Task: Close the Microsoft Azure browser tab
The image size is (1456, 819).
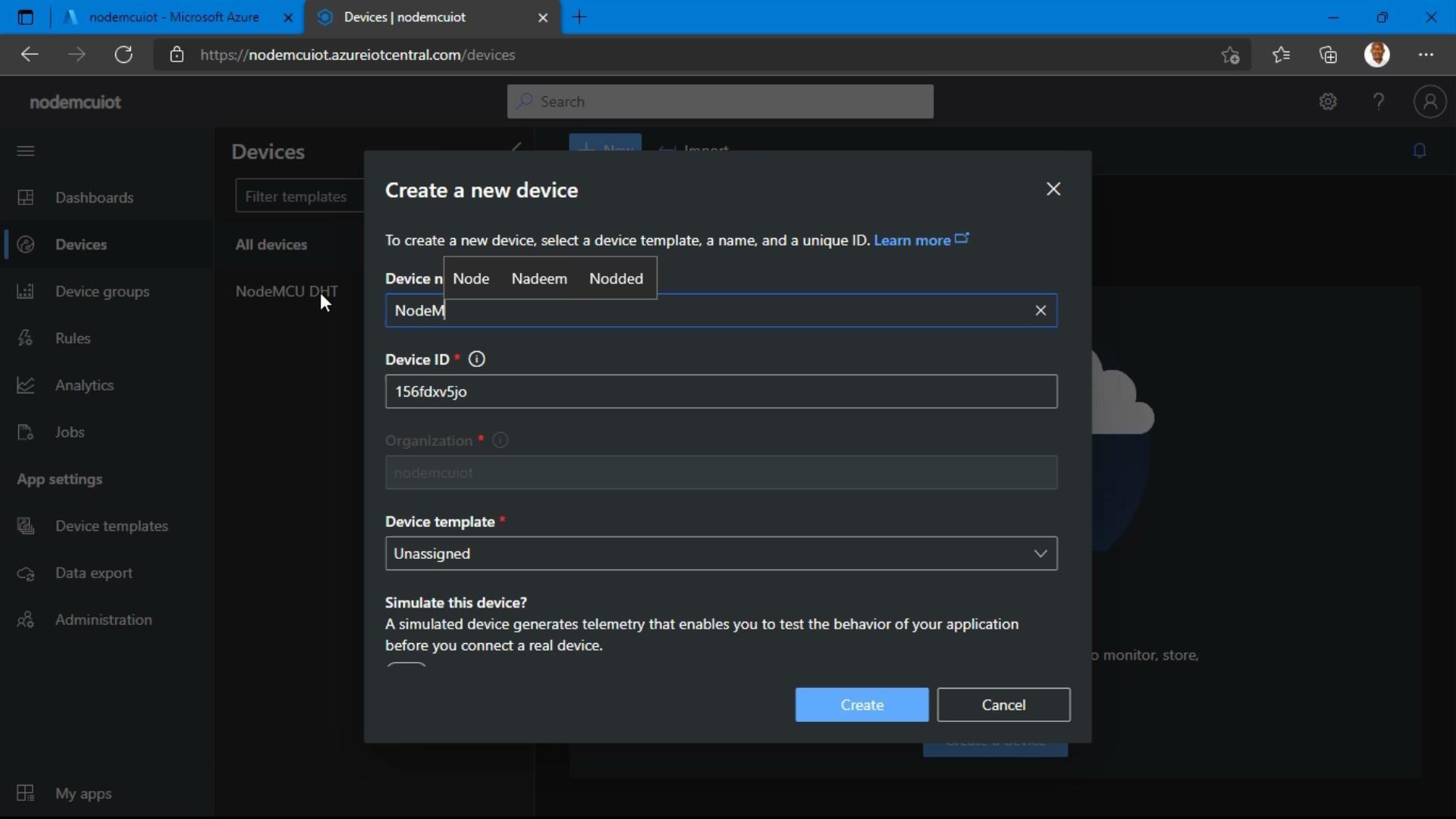Action: pos(288,17)
